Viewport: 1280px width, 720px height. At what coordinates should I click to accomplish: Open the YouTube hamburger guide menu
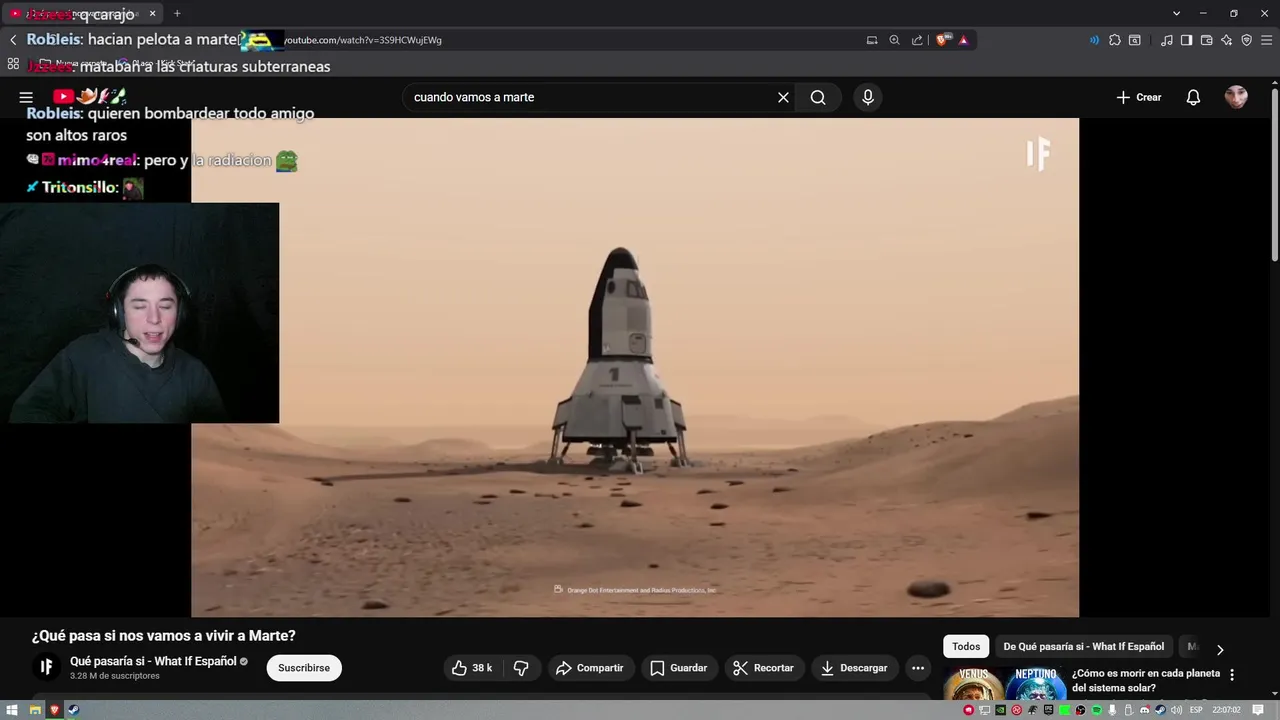26,97
